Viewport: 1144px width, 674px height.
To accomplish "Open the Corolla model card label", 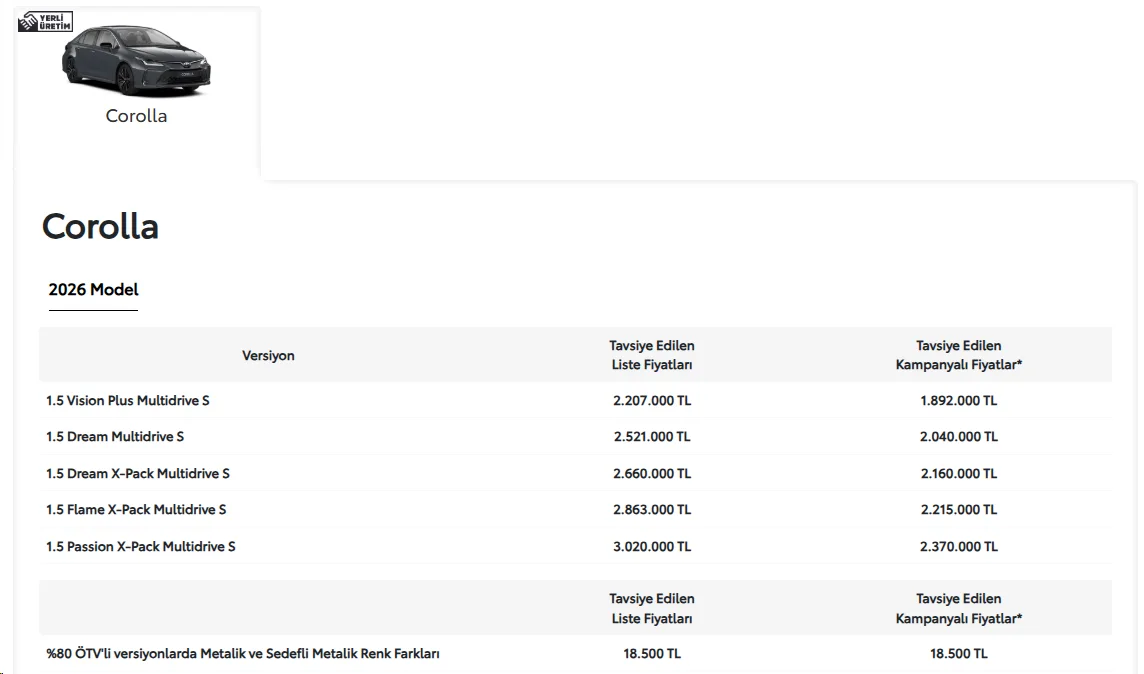I will [136, 116].
